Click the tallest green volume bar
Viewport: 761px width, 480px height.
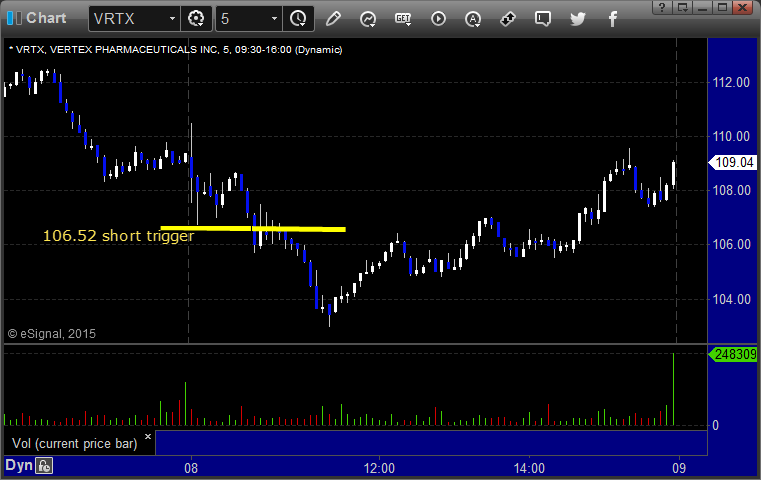pyautogui.click(x=674, y=389)
